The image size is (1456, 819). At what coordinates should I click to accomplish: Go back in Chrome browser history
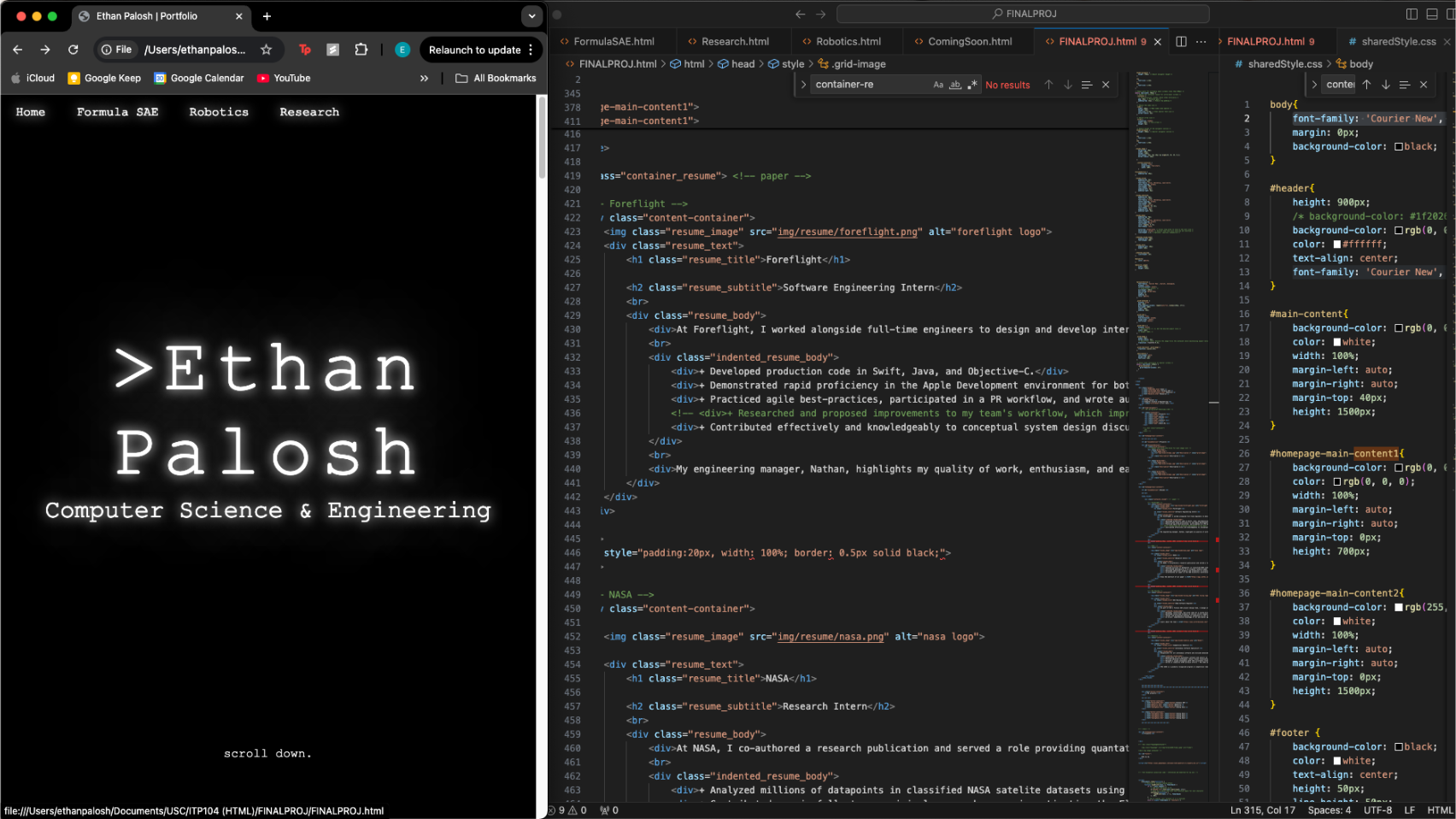tap(17, 50)
